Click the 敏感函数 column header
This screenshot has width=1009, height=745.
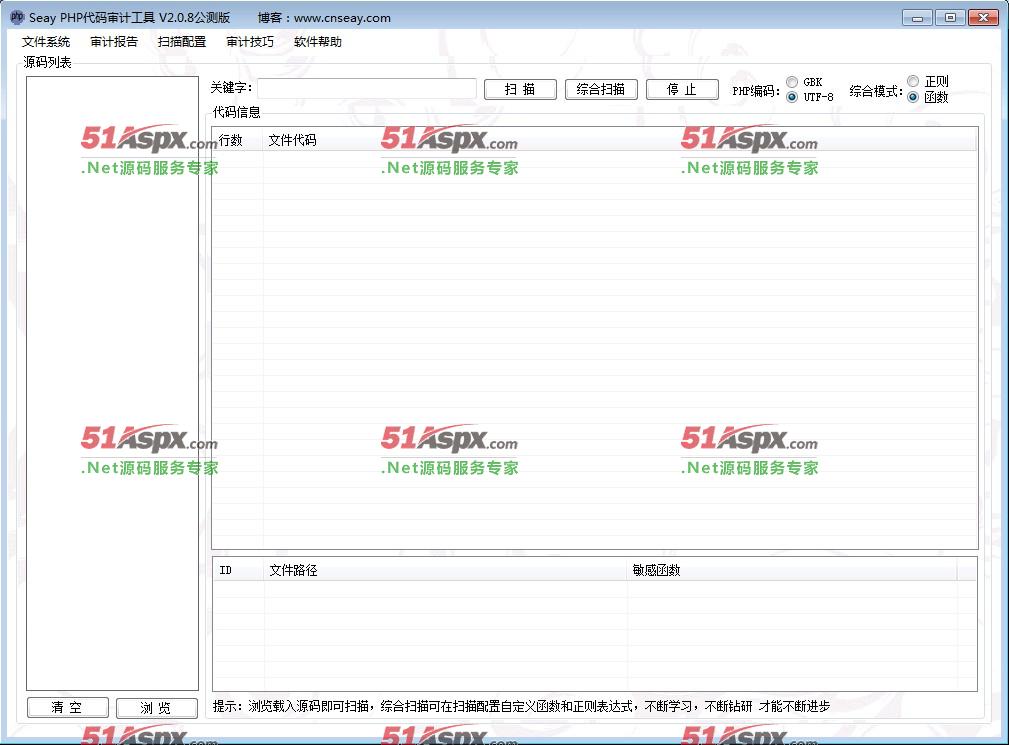tap(792, 570)
